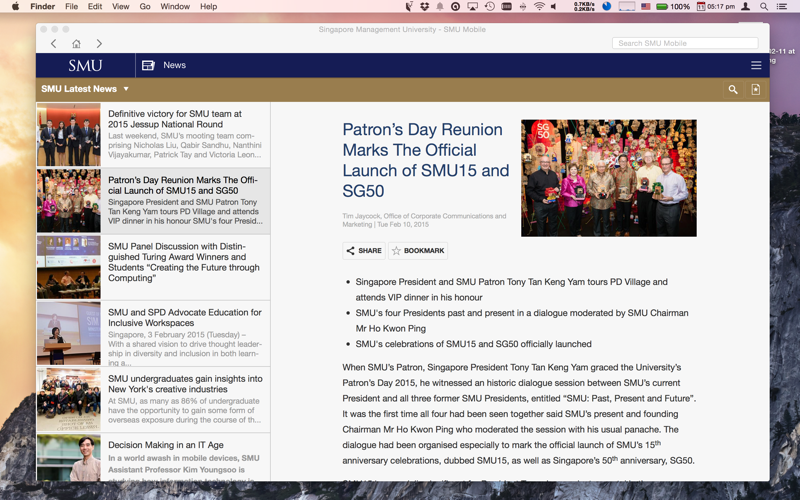Open news search with the magnifier icon

coord(733,89)
